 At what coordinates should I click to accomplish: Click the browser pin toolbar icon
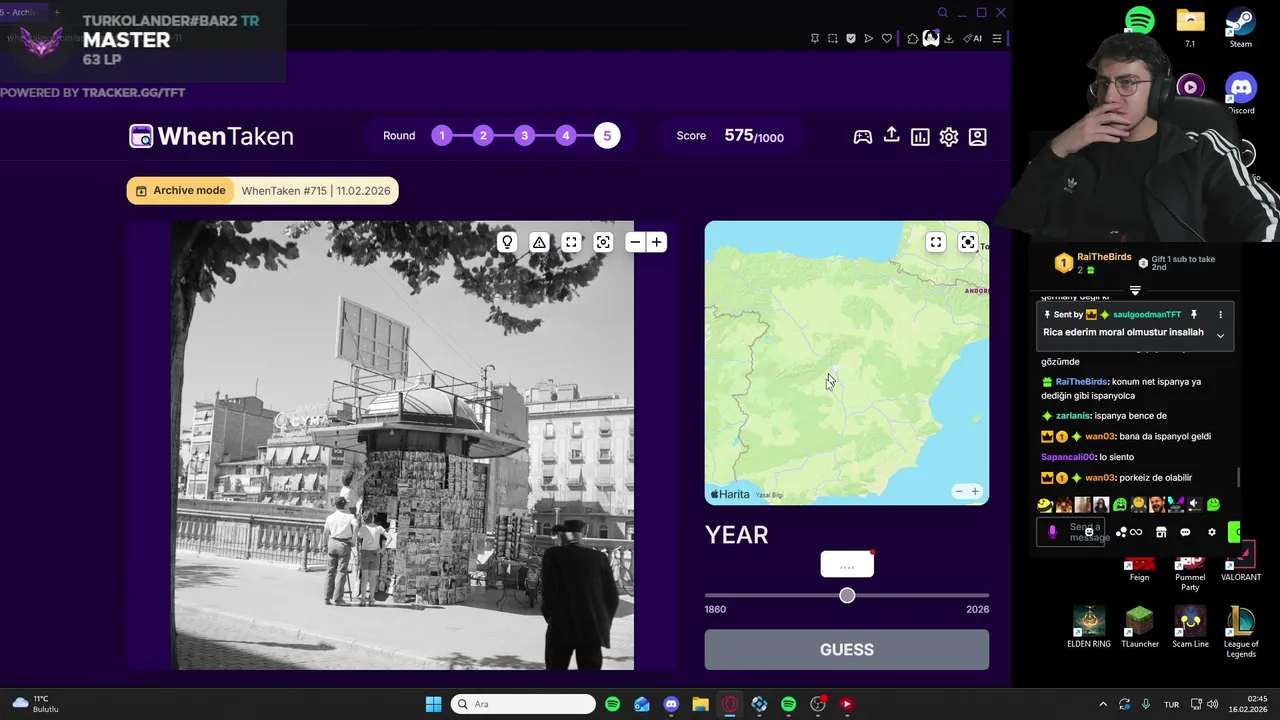pyautogui.click(x=815, y=38)
